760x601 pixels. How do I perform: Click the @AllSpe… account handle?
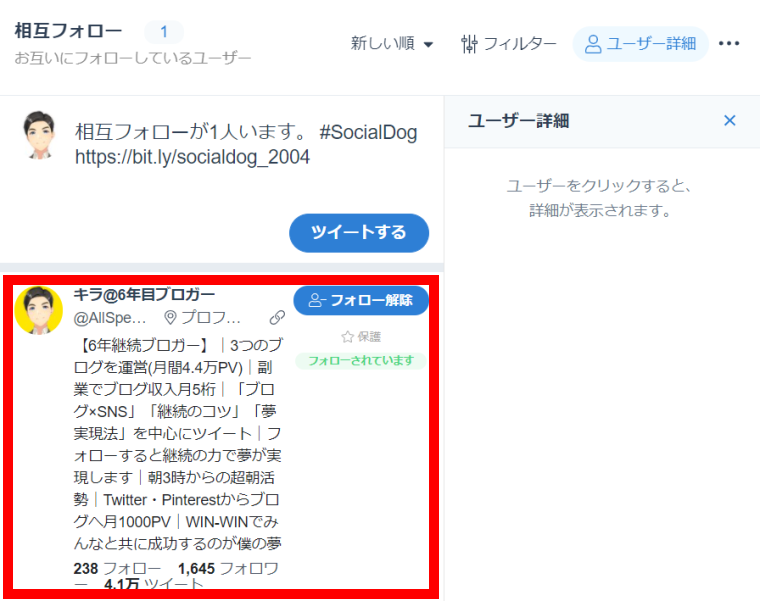click(x=111, y=318)
